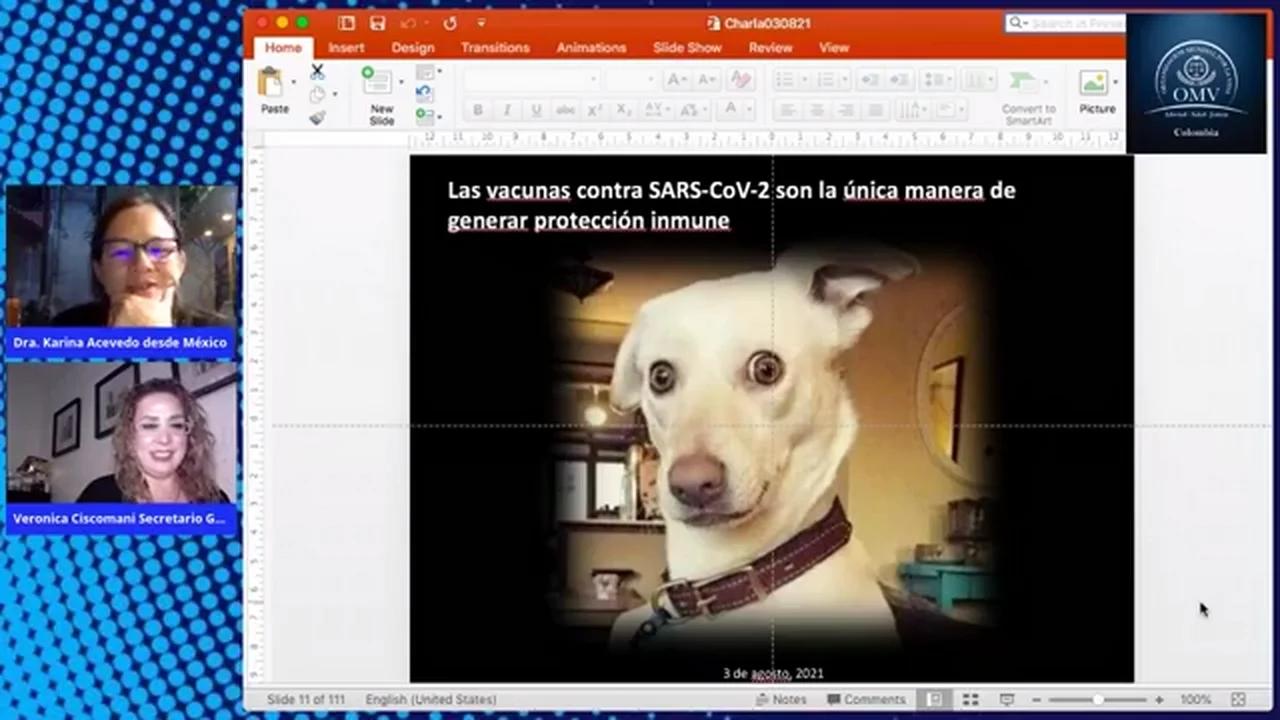Open the Quick Access Toolbar customize dropdown
This screenshot has width=1280, height=720.
tap(481, 22)
